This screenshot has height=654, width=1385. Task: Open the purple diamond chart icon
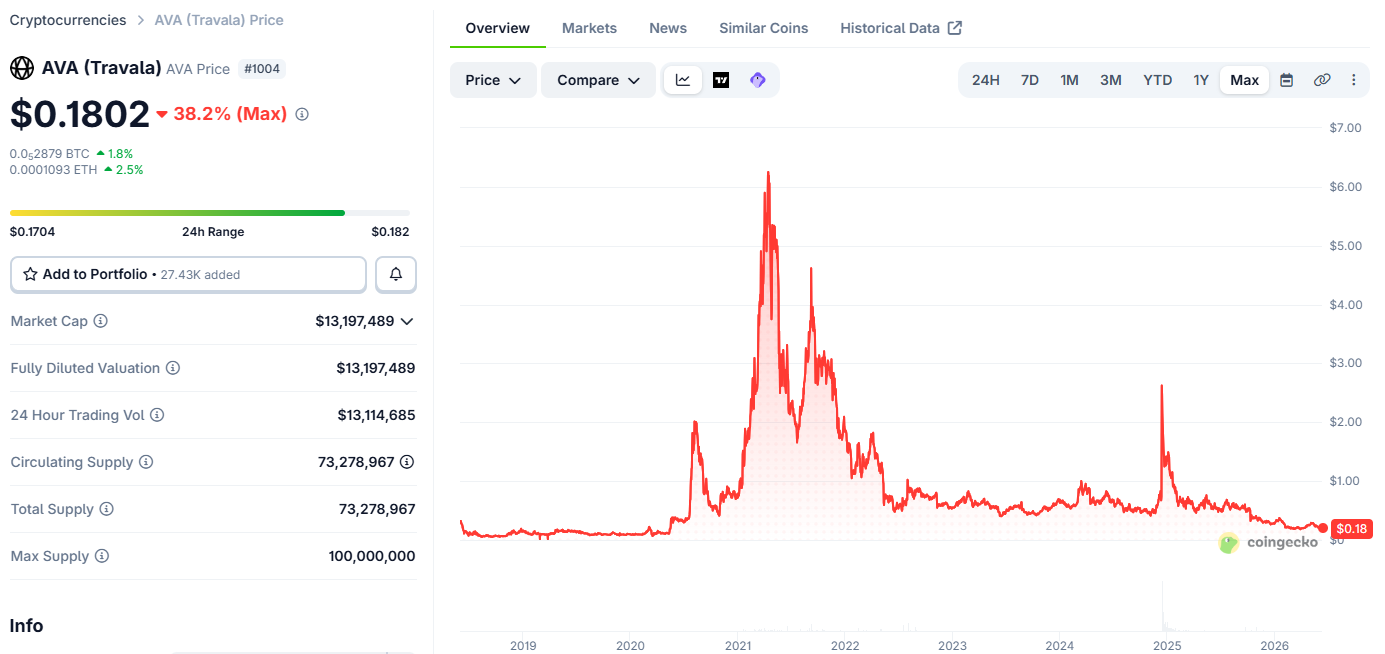pyautogui.click(x=757, y=80)
